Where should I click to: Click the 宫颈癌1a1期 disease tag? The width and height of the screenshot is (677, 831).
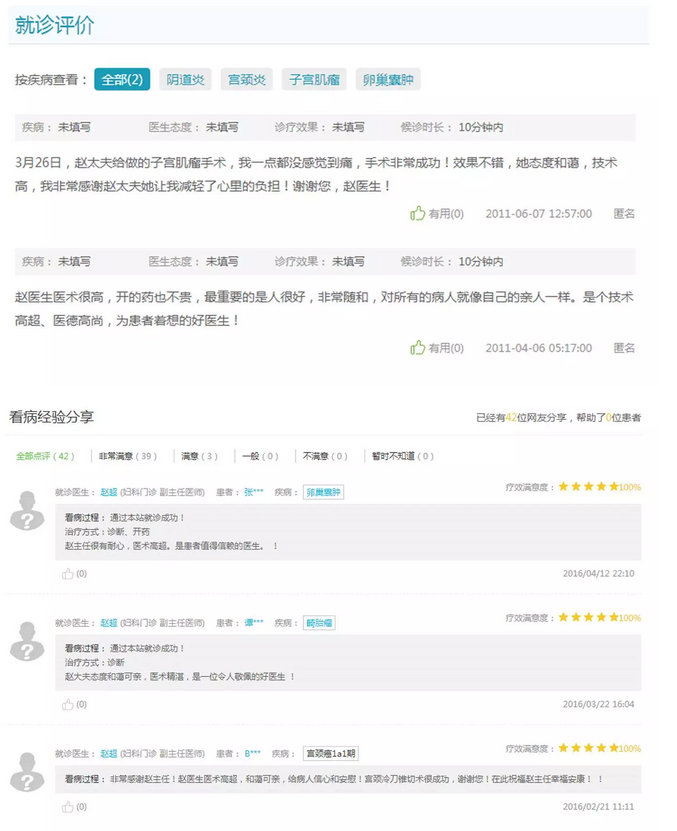(330, 753)
